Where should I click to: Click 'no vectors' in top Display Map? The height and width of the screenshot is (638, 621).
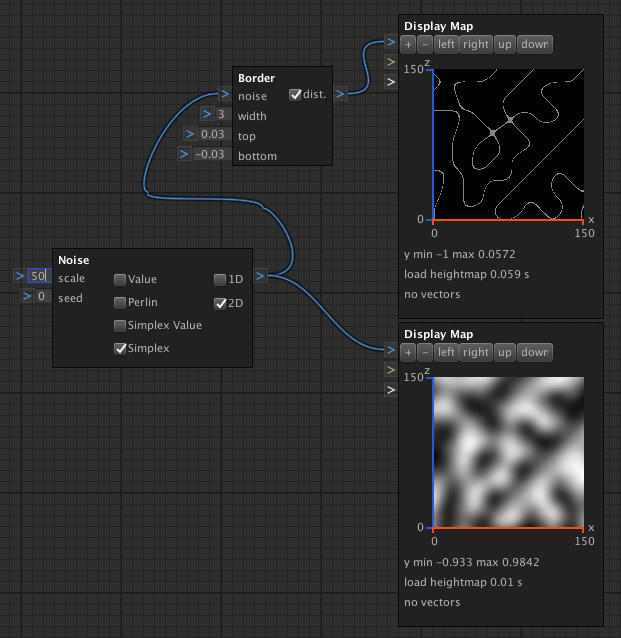coord(432,294)
